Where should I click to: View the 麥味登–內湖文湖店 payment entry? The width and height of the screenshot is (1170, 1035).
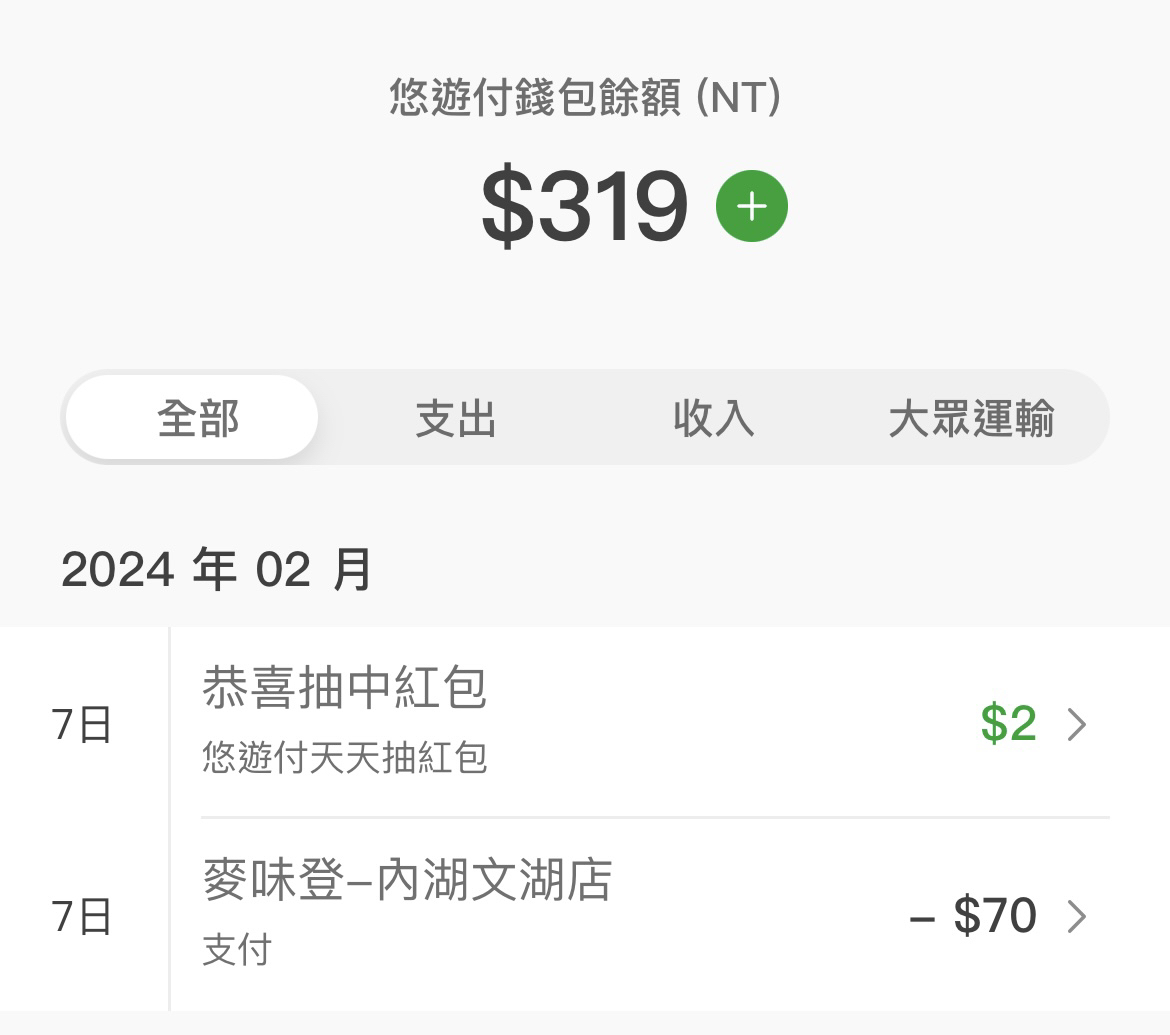(x=407, y=880)
